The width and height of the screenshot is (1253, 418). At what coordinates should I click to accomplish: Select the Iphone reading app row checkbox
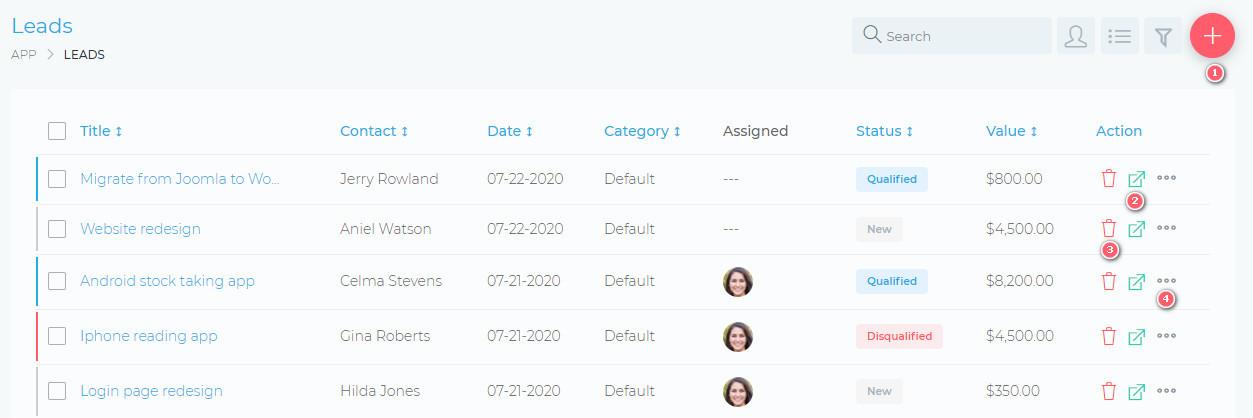point(57,336)
